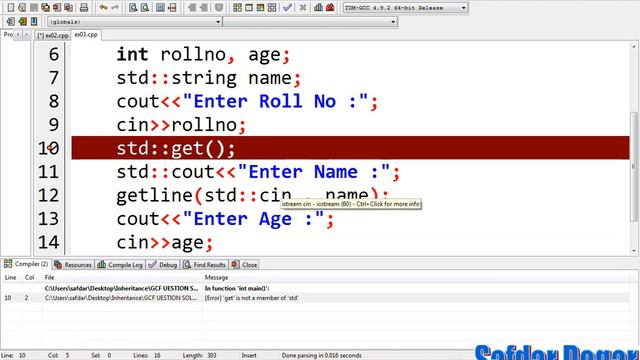This screenshot has height=360, width=640.
Task: Switch to the ex02.cpp editor tab
Action: coord(53,36)
